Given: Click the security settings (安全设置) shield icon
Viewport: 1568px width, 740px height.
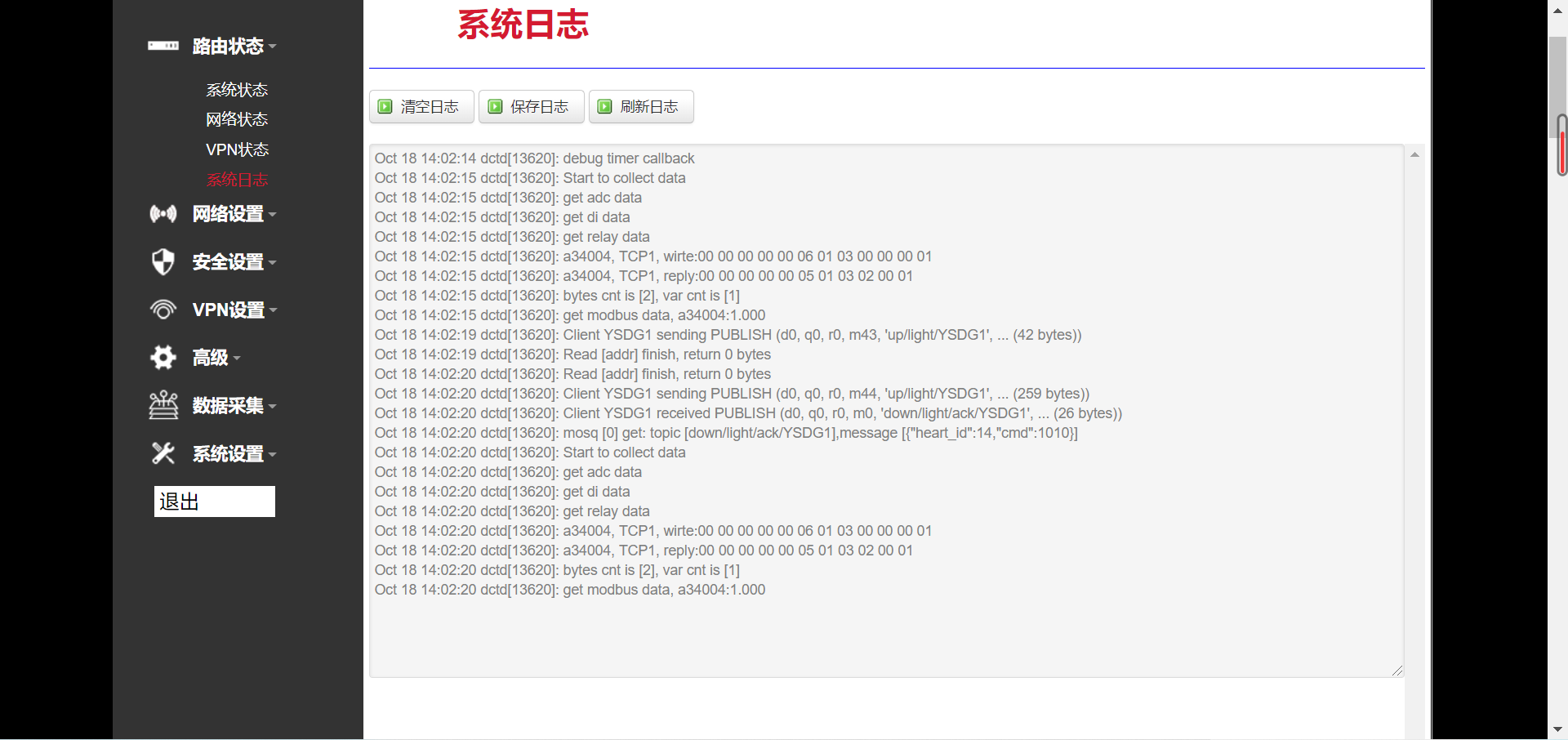Looking at the screenshot, I should tap(163, 261).
